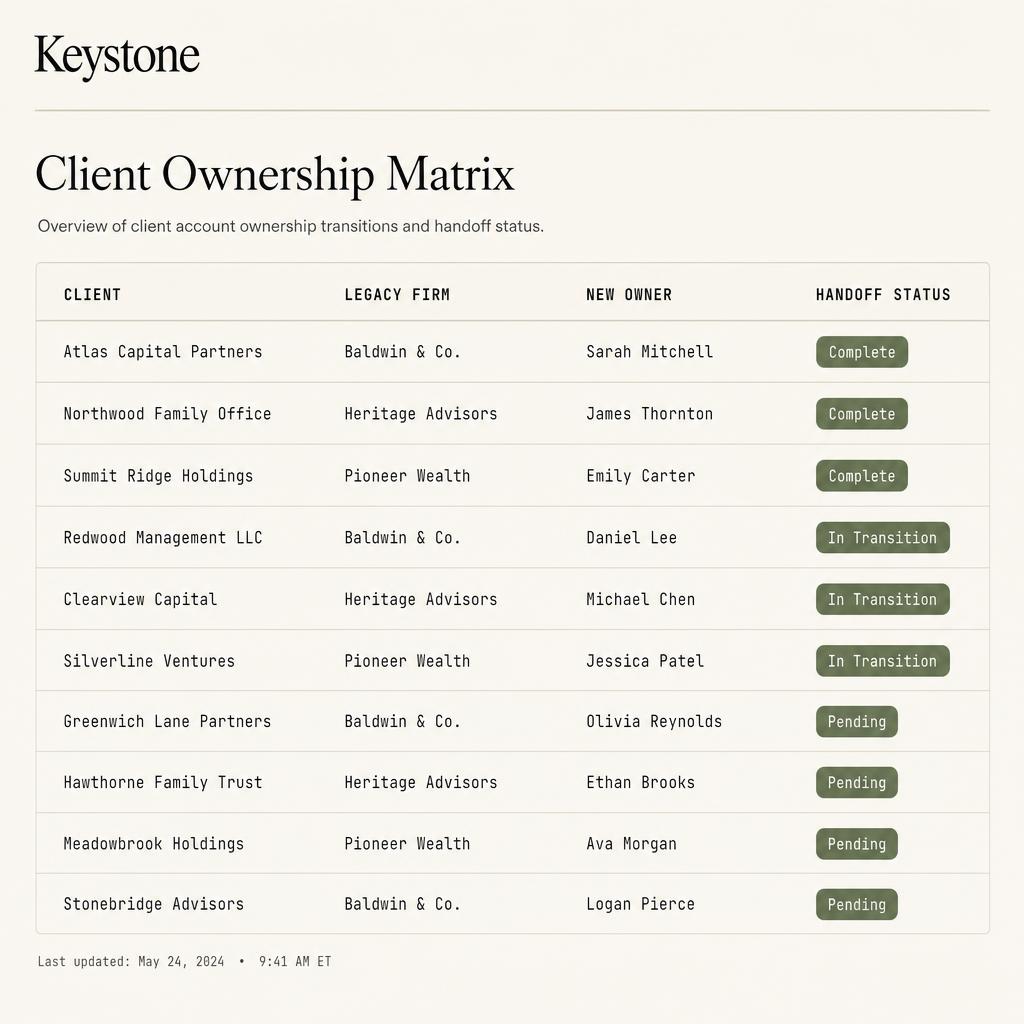Click Pioneer Wealth in Silverline Ventures row
The height and width of the screenshot is (1024, 1024).
coord(407,661)
